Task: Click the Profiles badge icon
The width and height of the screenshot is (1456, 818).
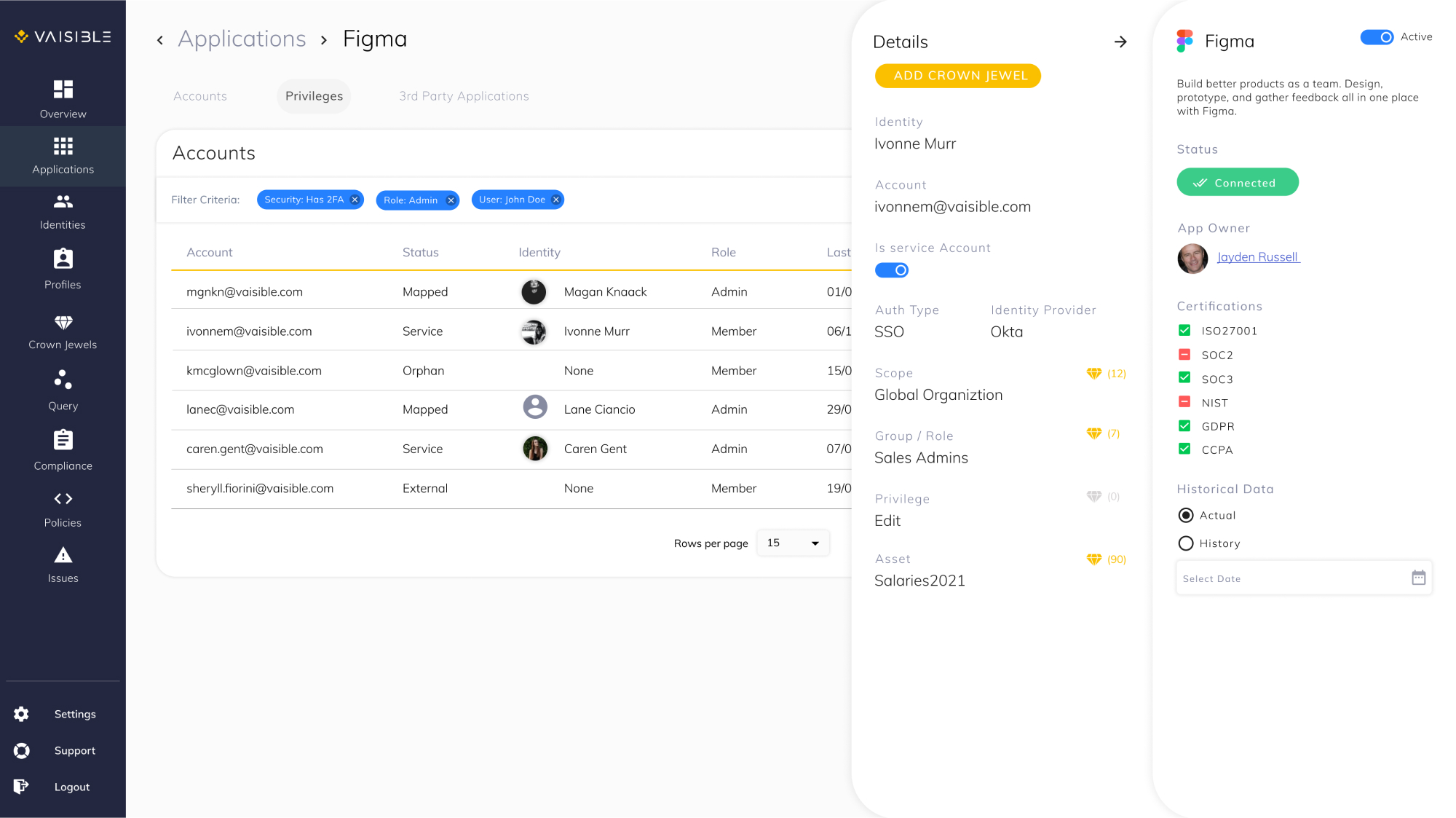Action: (x=63, y=259)
